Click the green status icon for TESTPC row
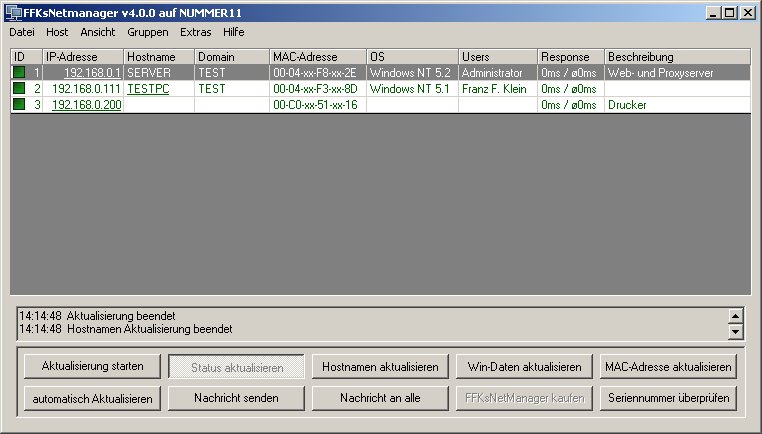 click(19, 88)
